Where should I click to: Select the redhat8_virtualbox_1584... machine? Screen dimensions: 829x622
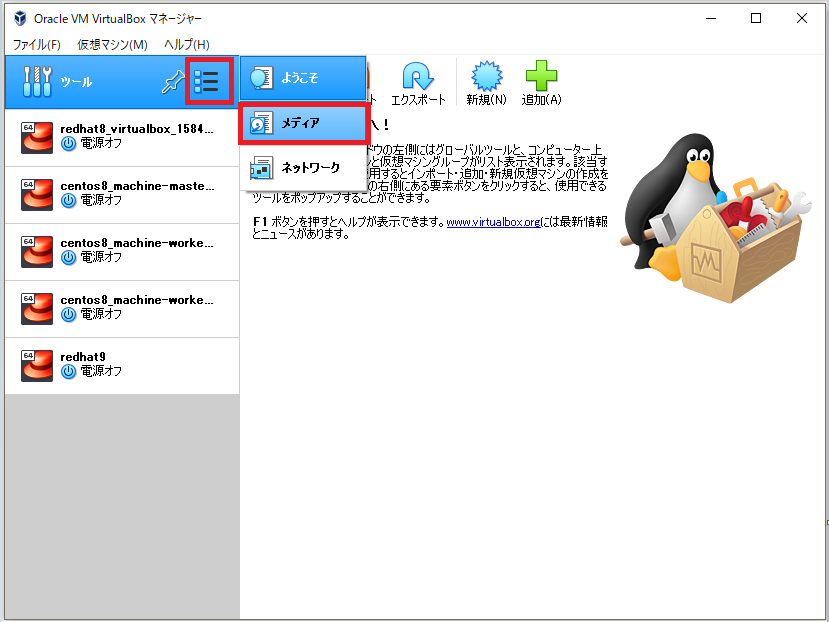click(122, 138)
